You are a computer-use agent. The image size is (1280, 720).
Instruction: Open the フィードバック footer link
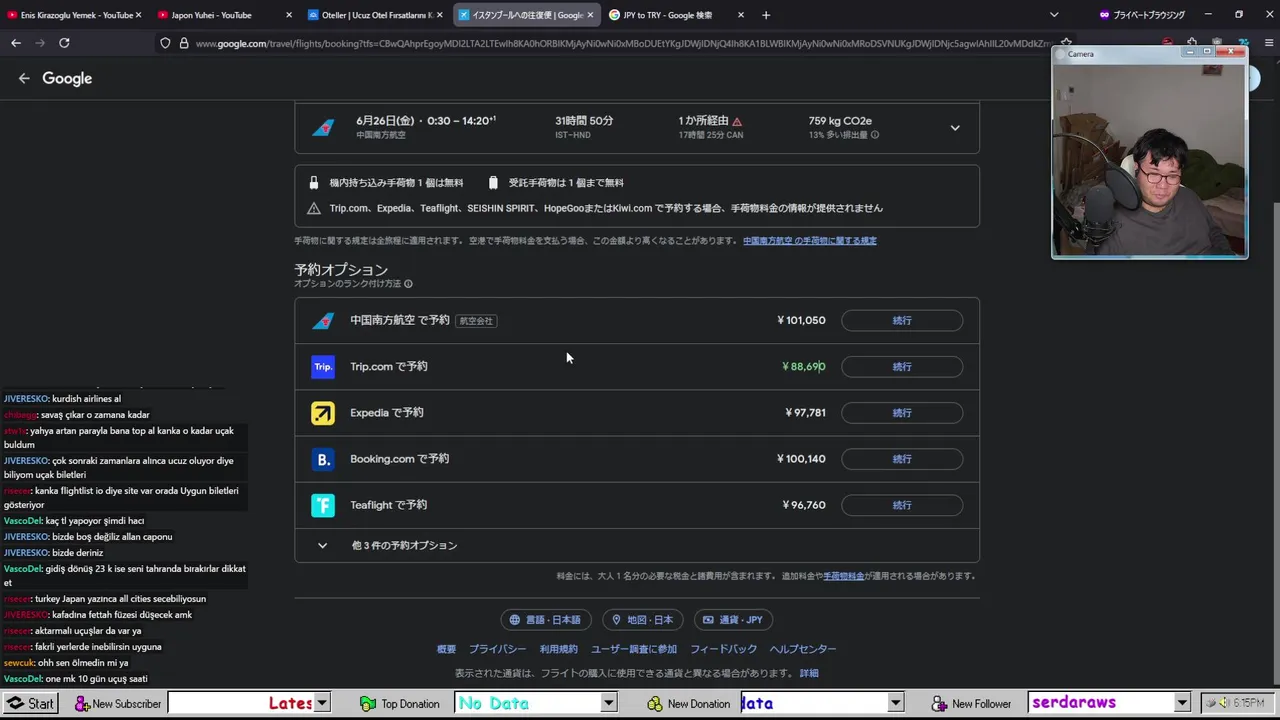coord(723,649)
